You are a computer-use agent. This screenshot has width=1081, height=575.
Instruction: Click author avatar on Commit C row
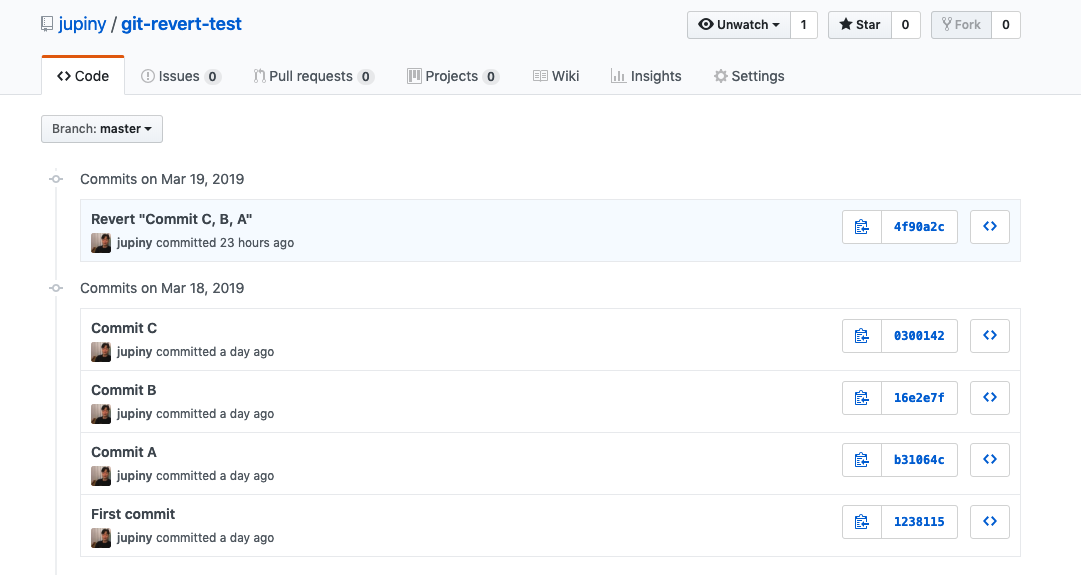click(101, 352)
